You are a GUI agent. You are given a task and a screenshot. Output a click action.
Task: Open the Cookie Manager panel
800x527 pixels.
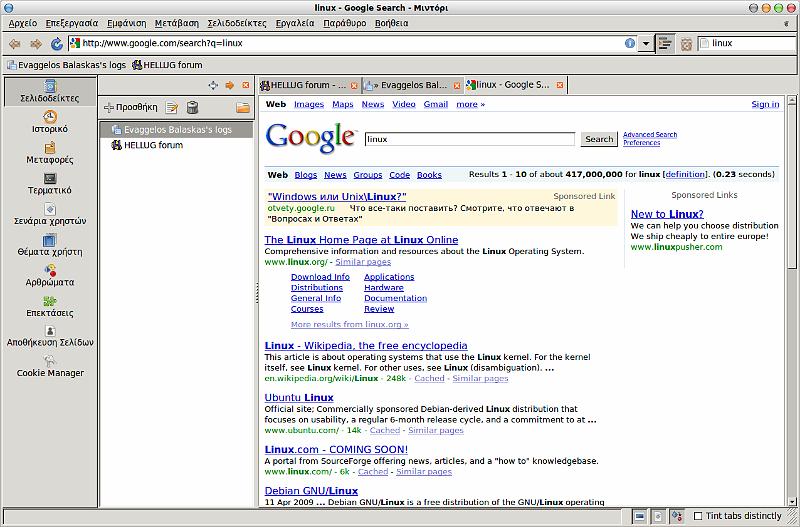tap(50, 367)
